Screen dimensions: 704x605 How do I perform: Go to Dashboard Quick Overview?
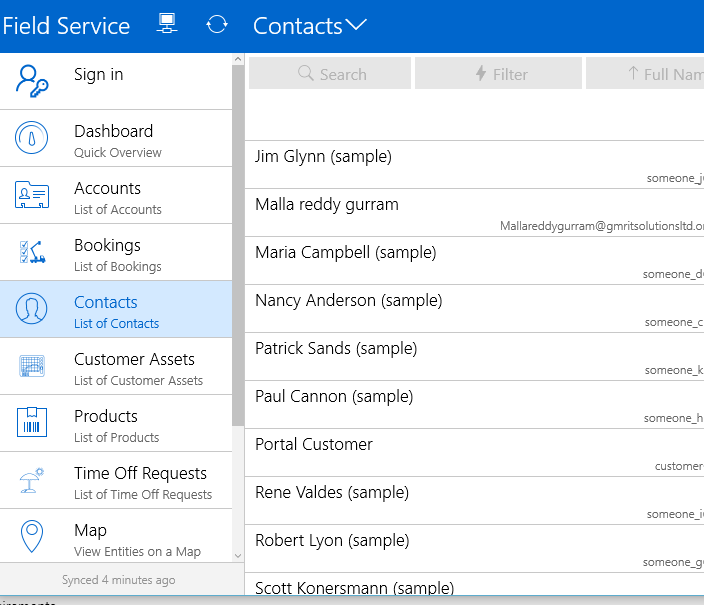116,138
